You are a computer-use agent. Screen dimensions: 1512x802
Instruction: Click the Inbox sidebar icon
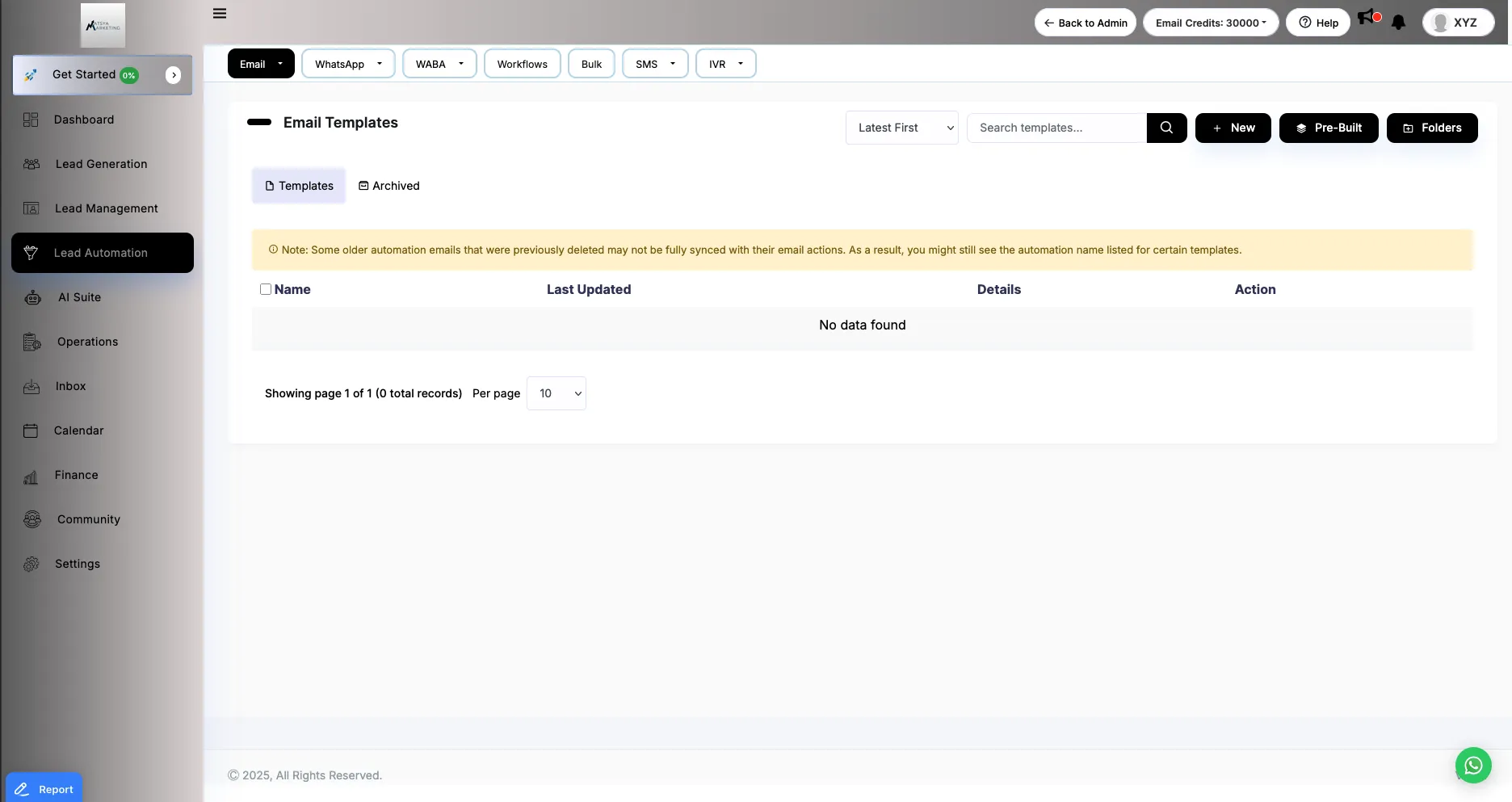31,386
